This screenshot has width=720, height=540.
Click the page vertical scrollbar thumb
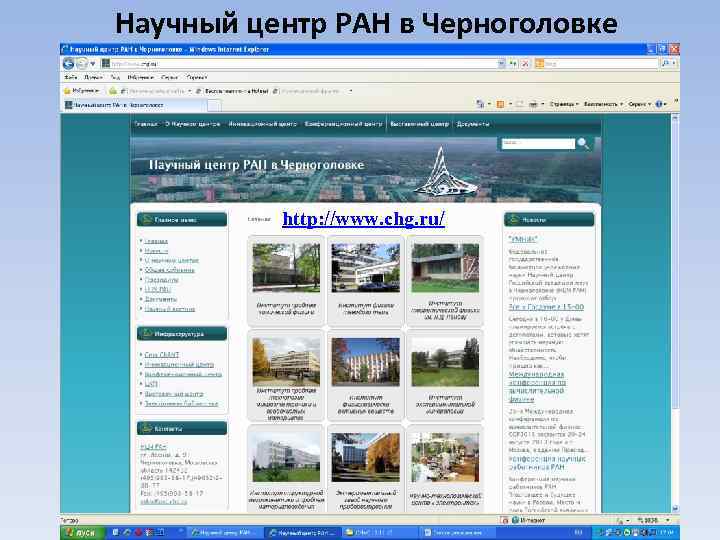pos(675,264)
